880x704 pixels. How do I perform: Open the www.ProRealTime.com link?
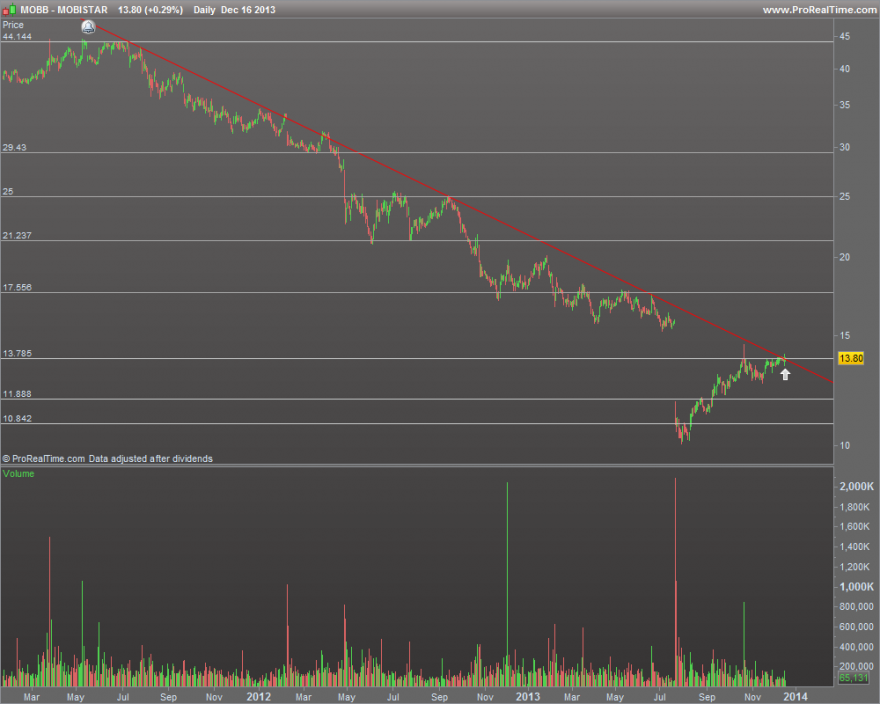point(820,10)
